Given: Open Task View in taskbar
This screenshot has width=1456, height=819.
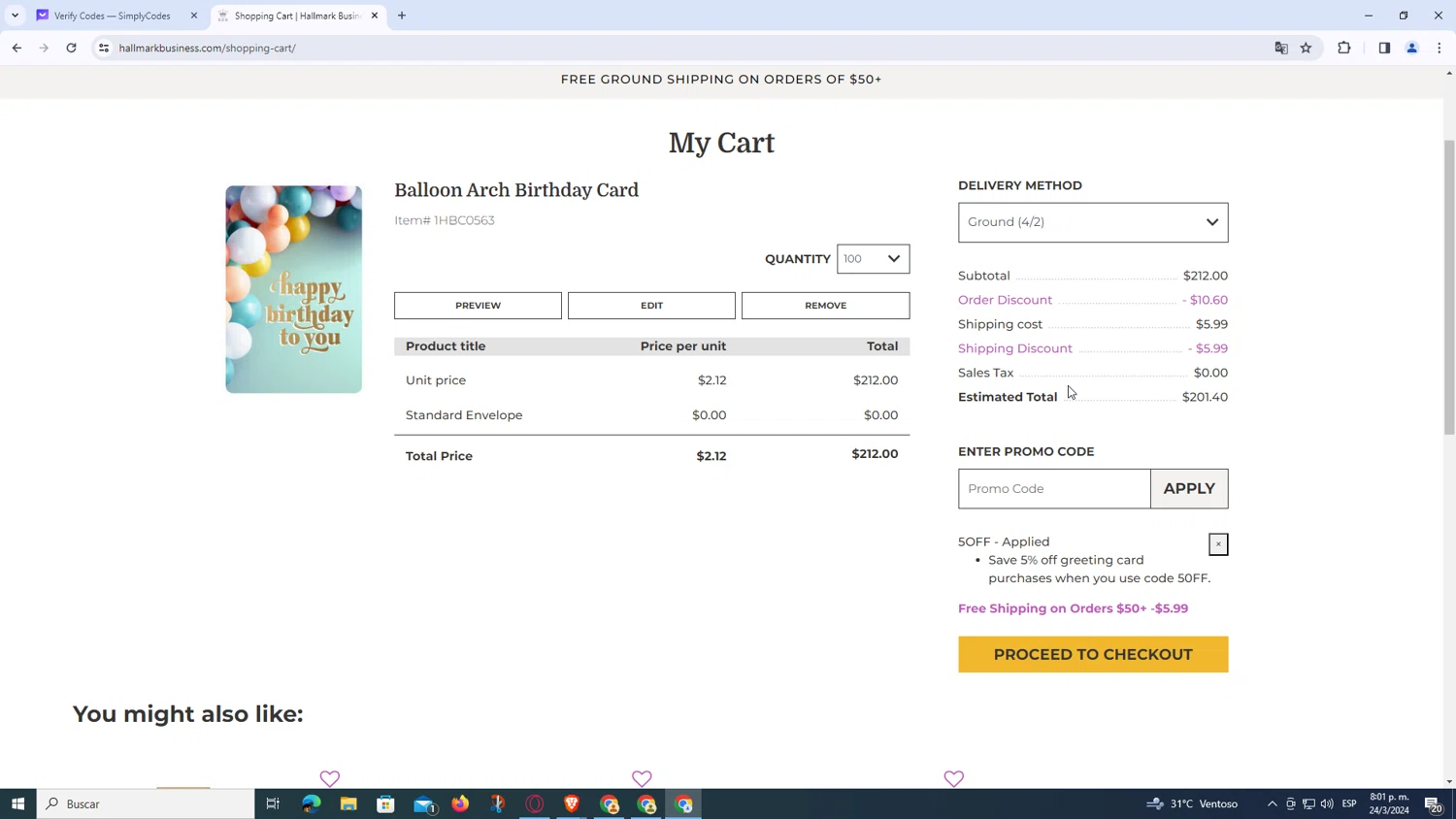Looking at the screenshot, I should tap(273, 803).
